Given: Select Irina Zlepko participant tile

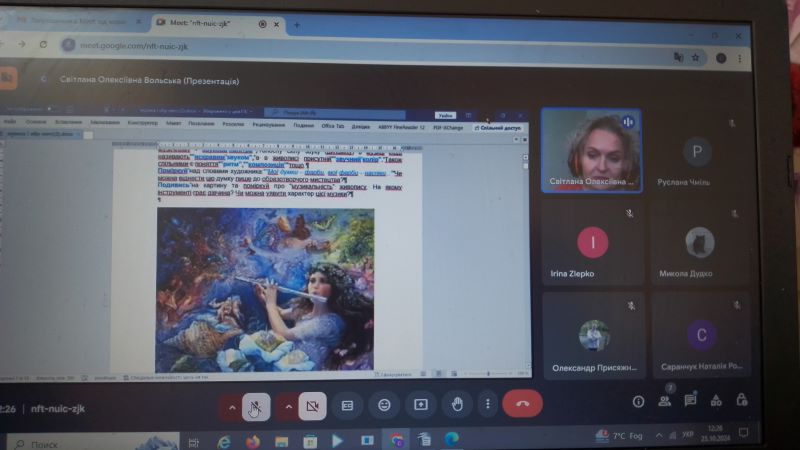Looking at the screenshot, I should coord(593,242).
